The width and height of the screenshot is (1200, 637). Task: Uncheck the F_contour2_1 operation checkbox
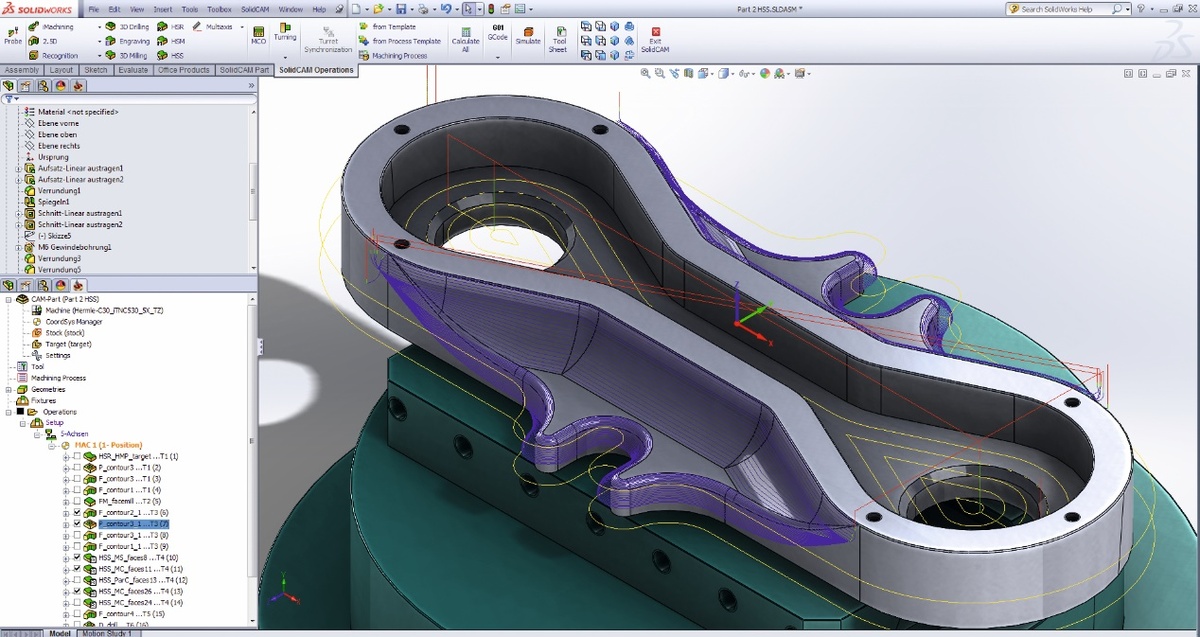(x=77, y=512)
